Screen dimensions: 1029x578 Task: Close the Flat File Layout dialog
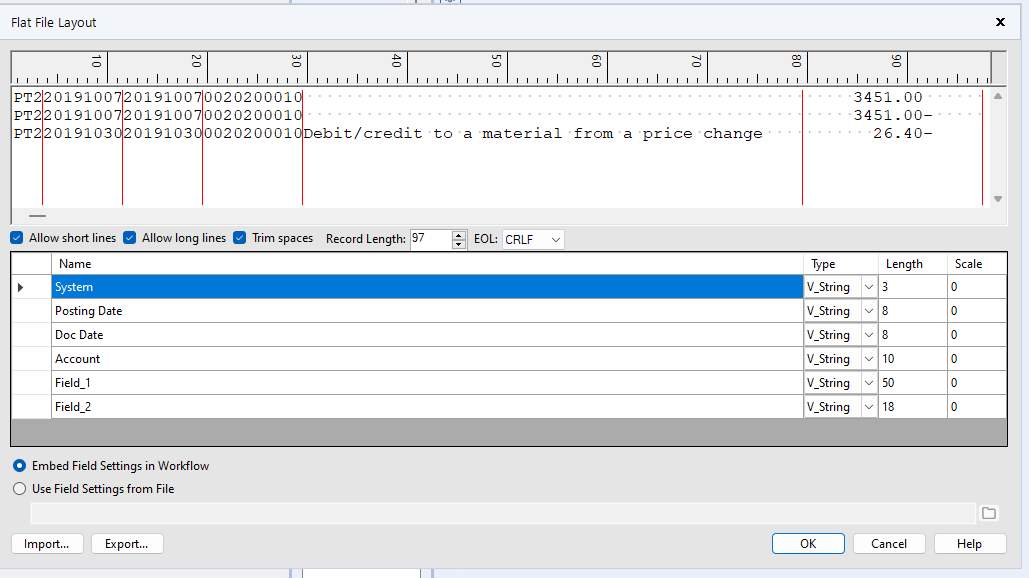coord(999,21)
